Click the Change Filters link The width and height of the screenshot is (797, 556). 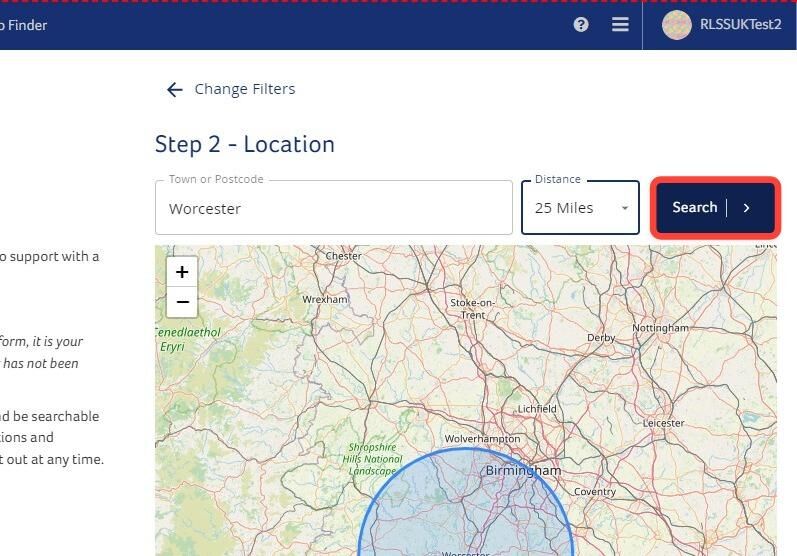click(x=244, y=89)
